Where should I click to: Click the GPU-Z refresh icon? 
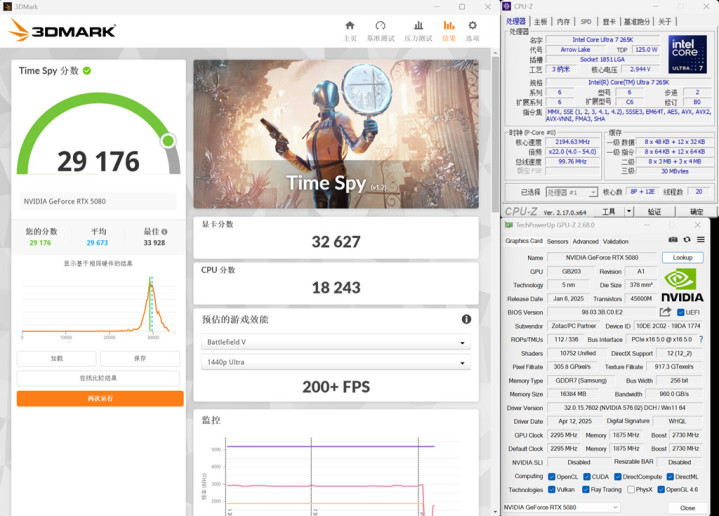686,240
